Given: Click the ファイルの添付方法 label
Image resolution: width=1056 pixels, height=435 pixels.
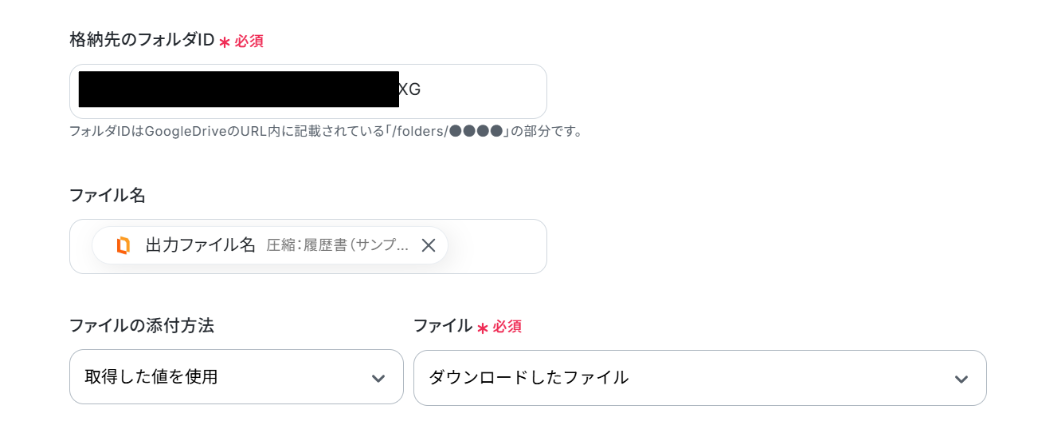Looking at the screenshot, I should pyautogui.click(x=141, y=325).
